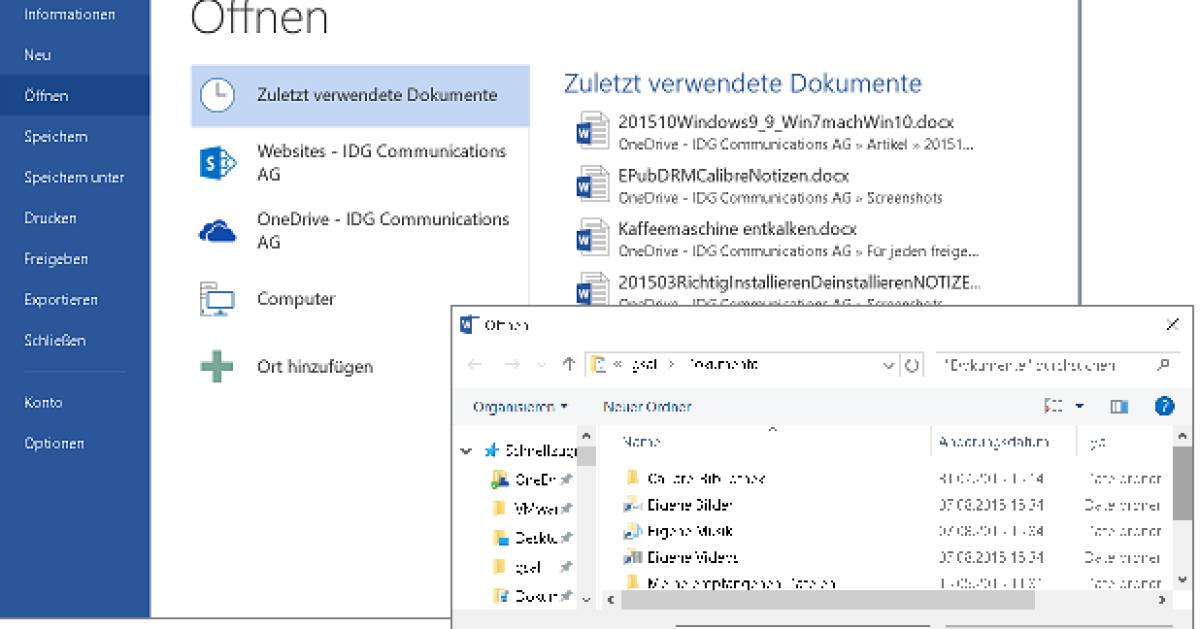Screen dimensions: 1200x629
Task: Select Informationen in the backstage menu
Action: [x=69, y=15]
